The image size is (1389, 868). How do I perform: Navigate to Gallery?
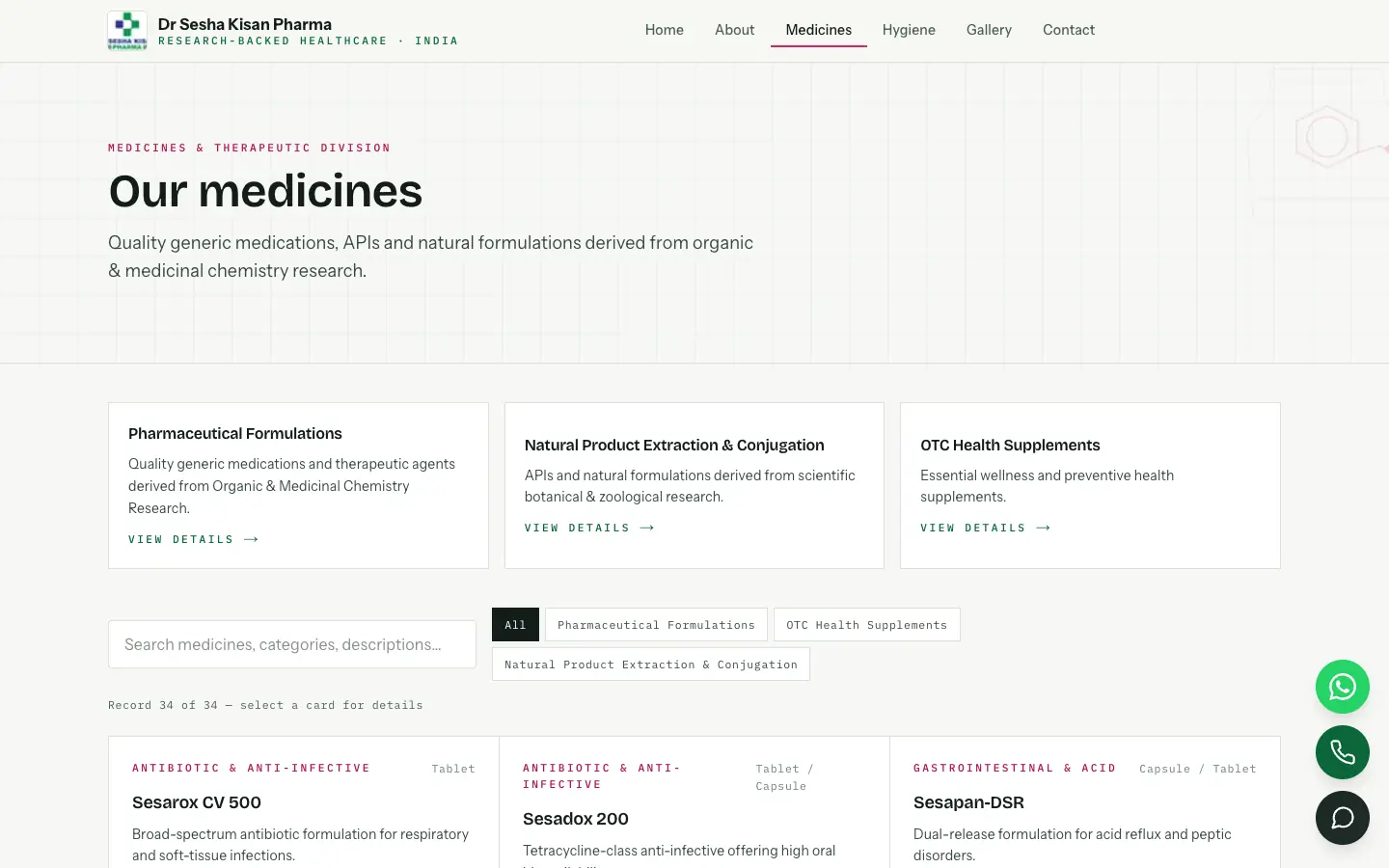989,30
